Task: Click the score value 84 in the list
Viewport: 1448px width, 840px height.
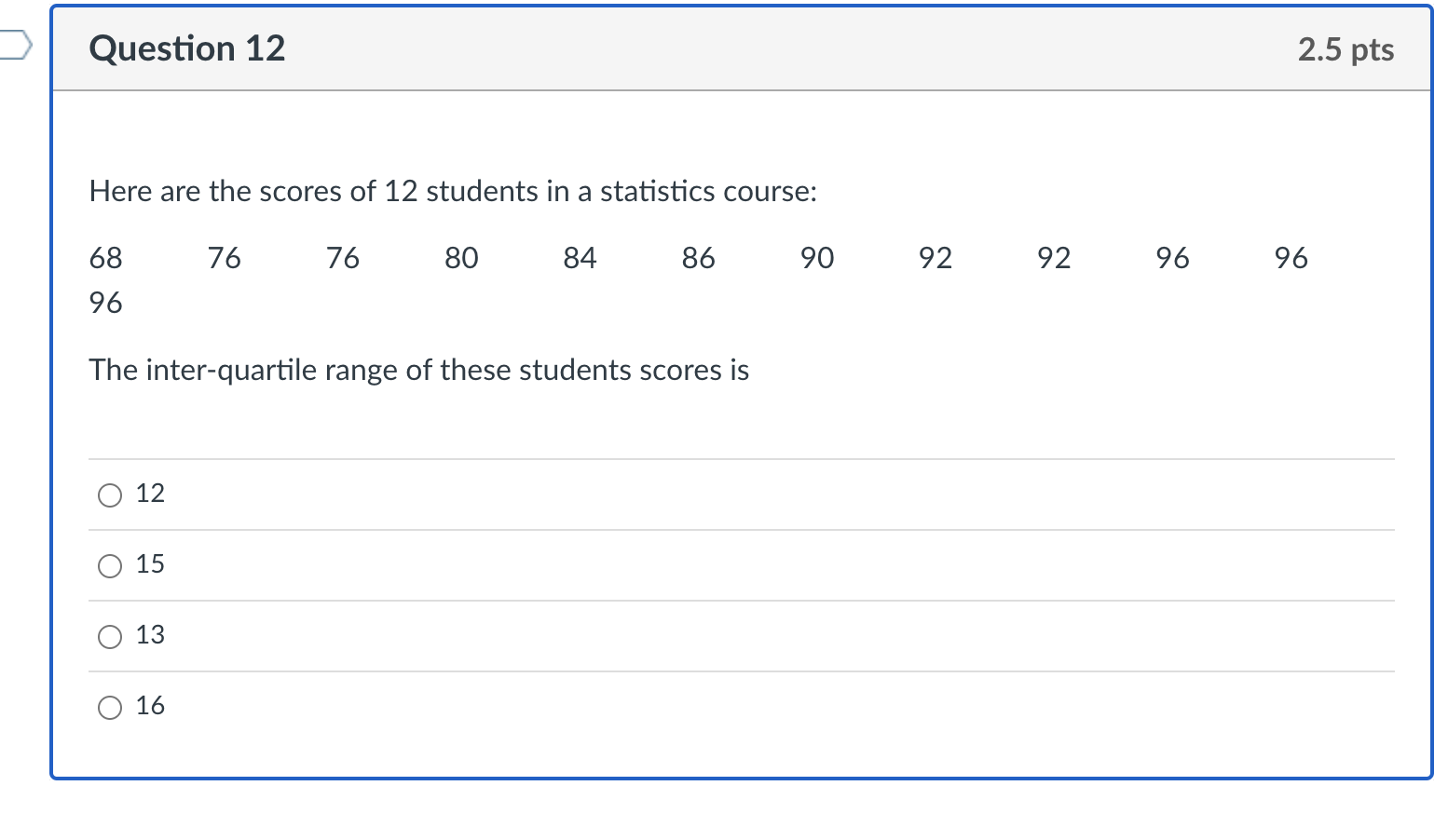Action: (x=579, y=258)
